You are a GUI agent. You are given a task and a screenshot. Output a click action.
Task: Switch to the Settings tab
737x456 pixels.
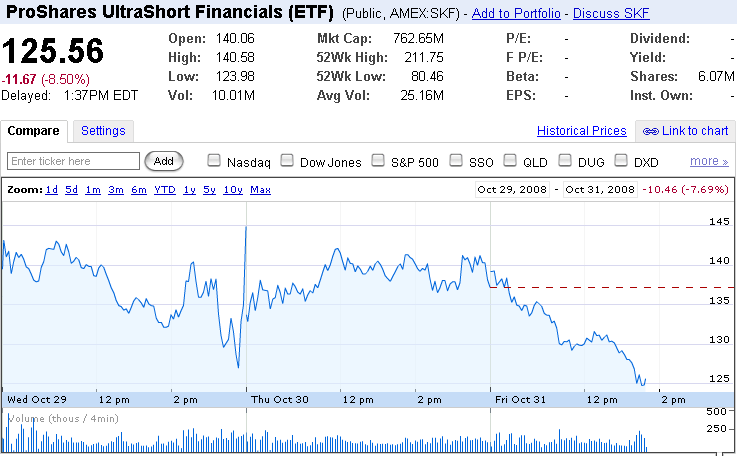pos(103,131)
